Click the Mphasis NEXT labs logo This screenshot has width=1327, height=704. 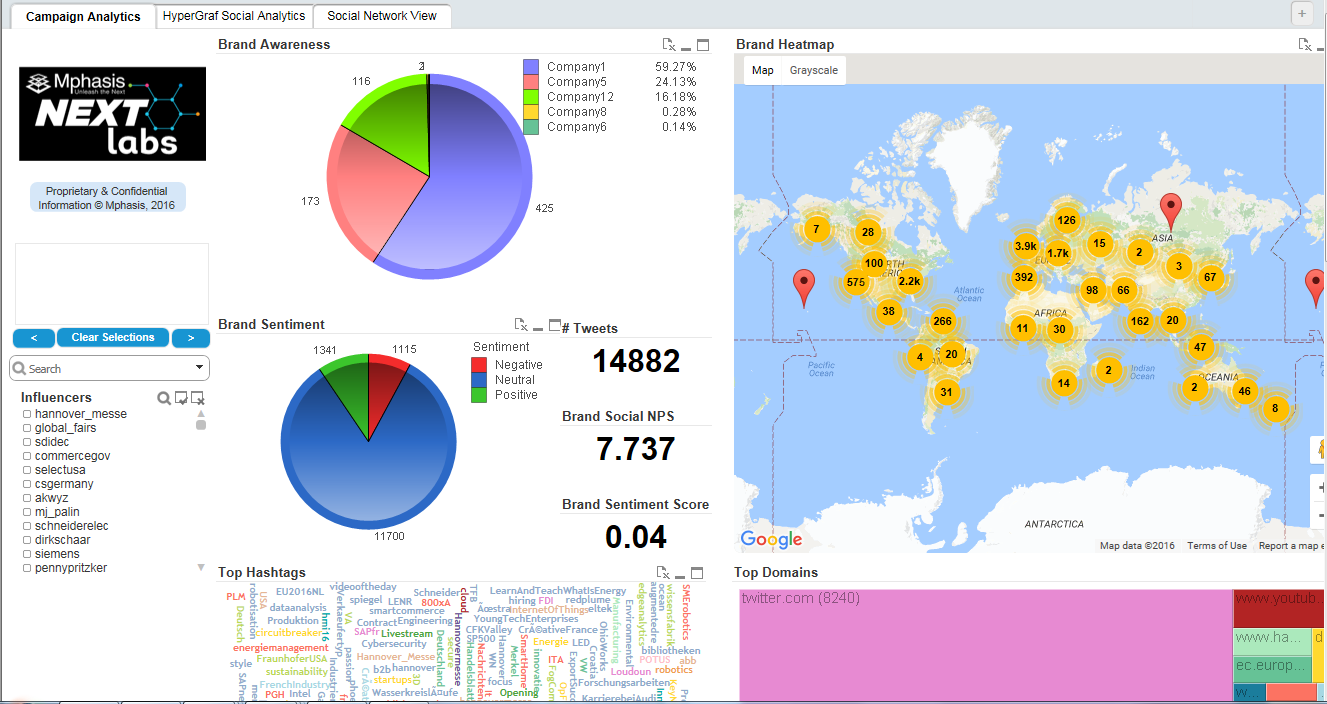click(x=112, y=113)
